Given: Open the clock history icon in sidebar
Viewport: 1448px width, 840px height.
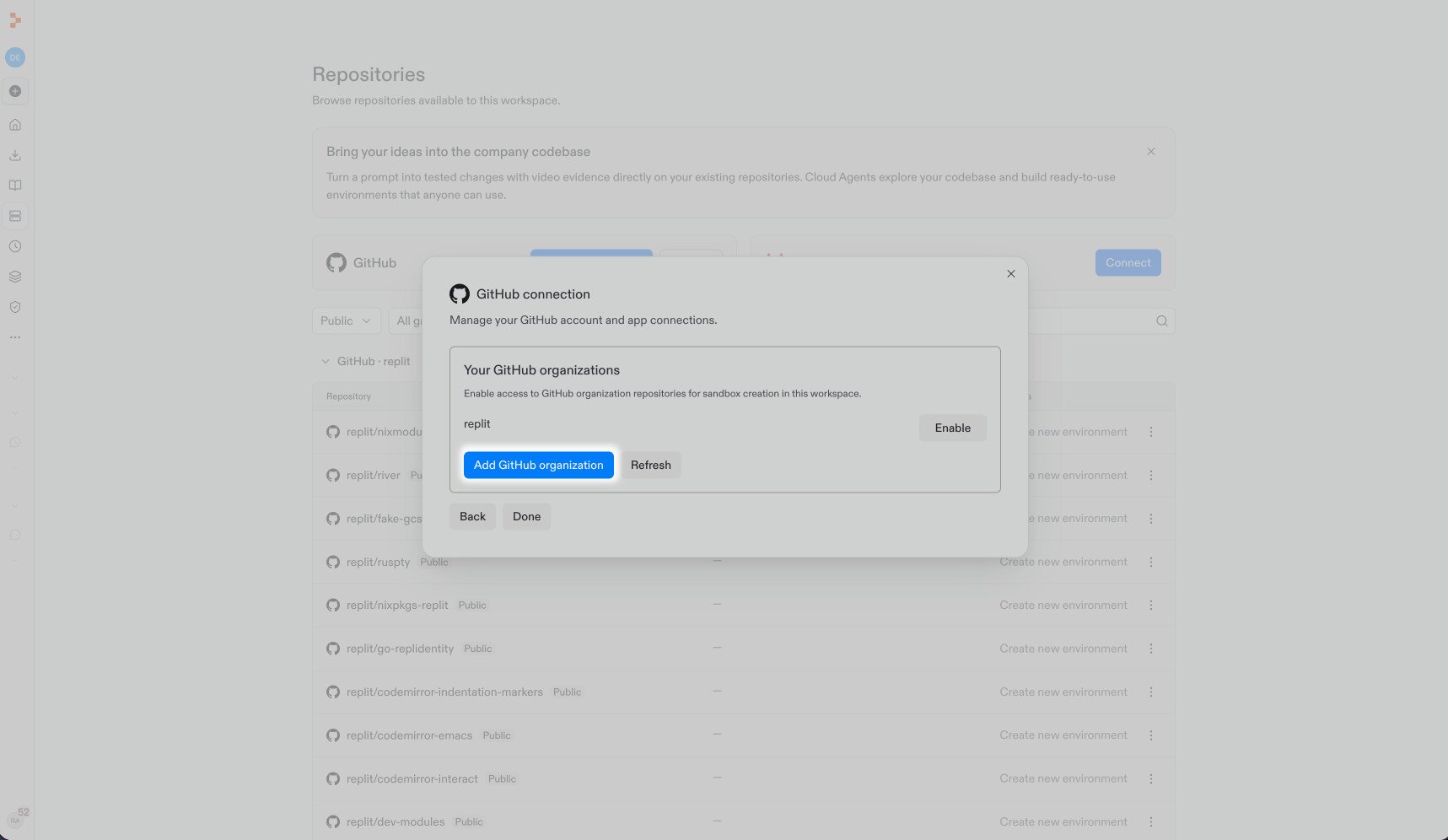Looking at the screenshot, I should [x=15, y=246].
